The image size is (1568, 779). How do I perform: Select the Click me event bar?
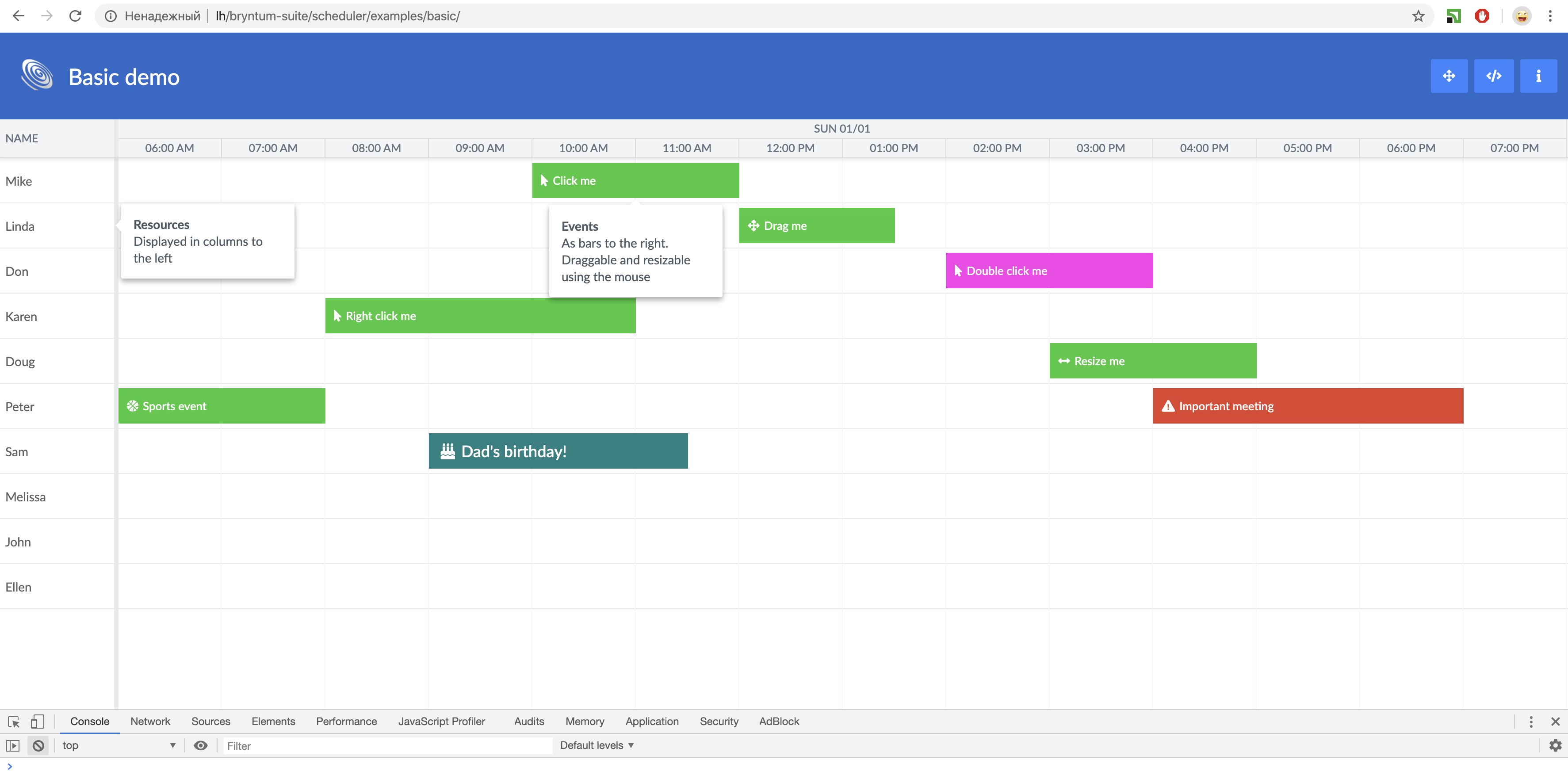click(x=635, y=181)
